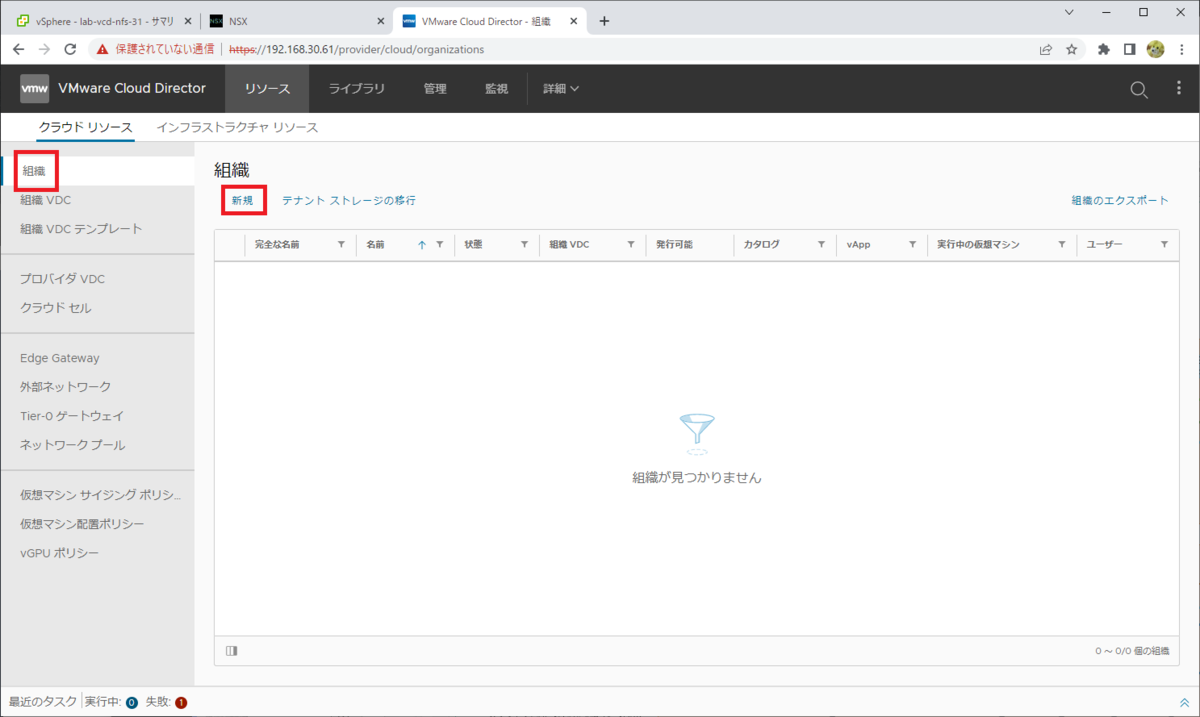Click the failed tasks count badge 1

click(x=181, y=703)
